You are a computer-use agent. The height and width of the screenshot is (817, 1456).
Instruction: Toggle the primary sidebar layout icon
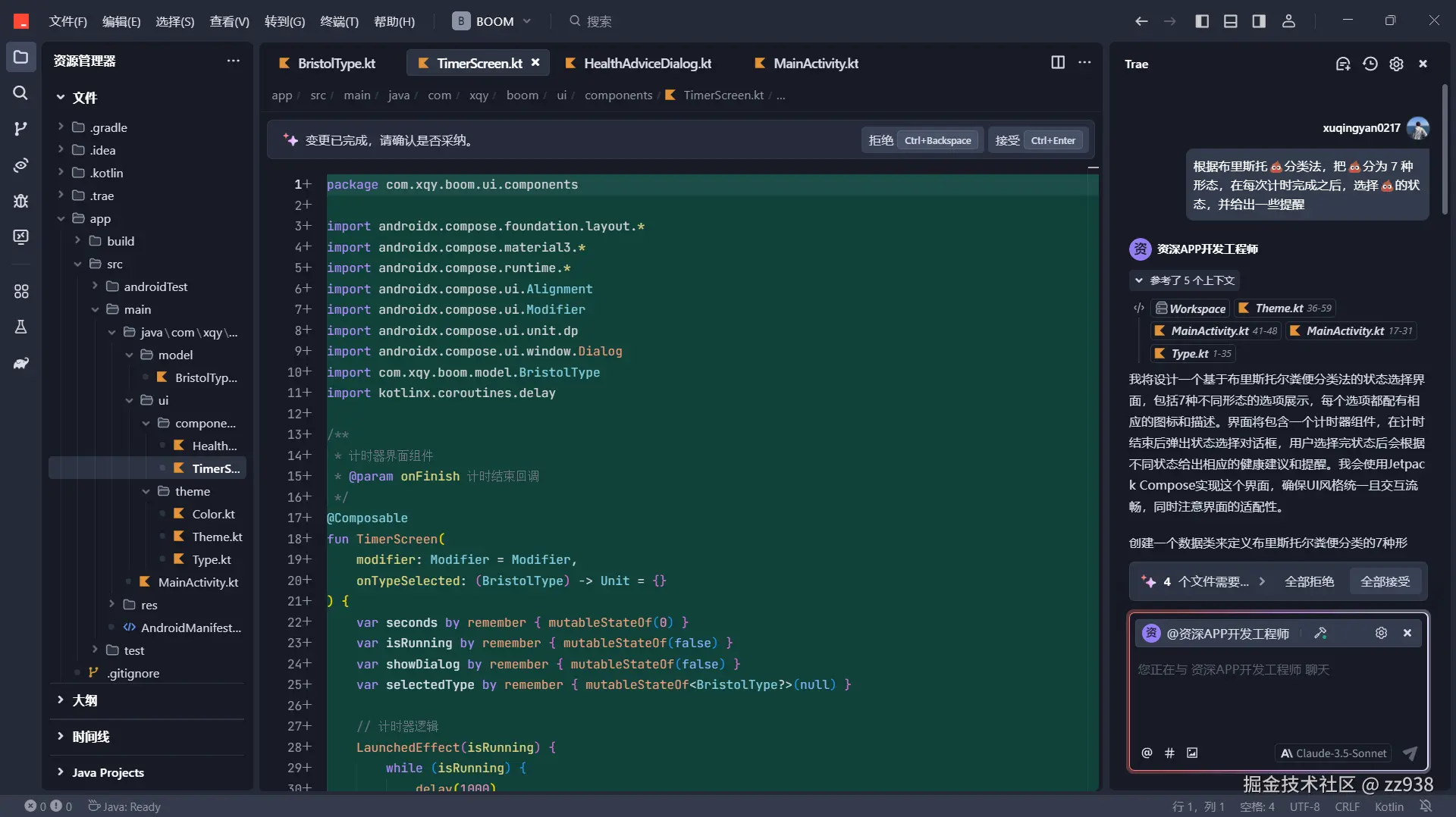click(x=1202, y=21)
